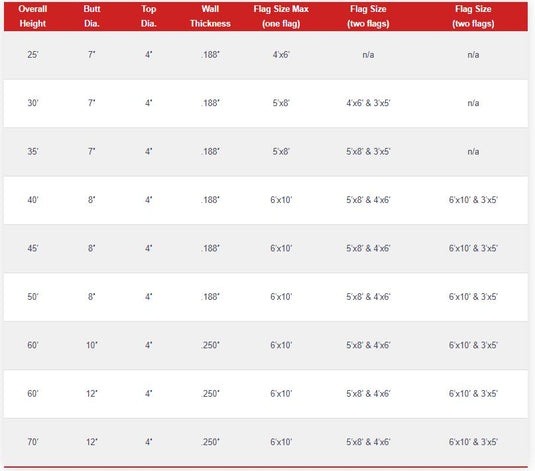Click the 4" top diameter in 25' row
Viewport: 535px width, 471px height.
coord(149,55)
